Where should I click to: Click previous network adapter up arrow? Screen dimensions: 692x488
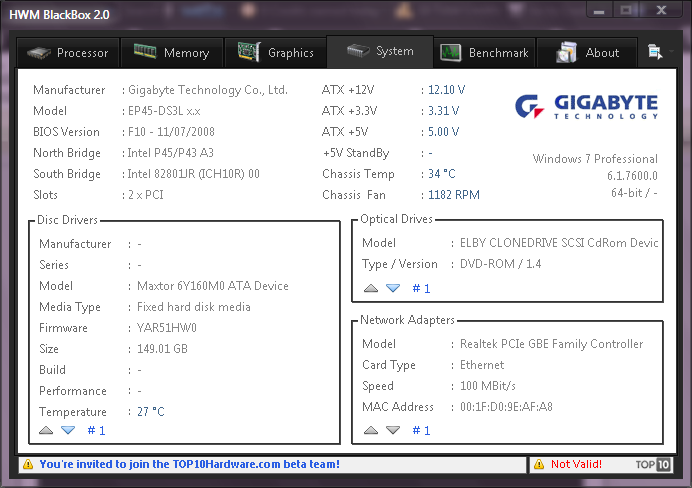point(371,430)
